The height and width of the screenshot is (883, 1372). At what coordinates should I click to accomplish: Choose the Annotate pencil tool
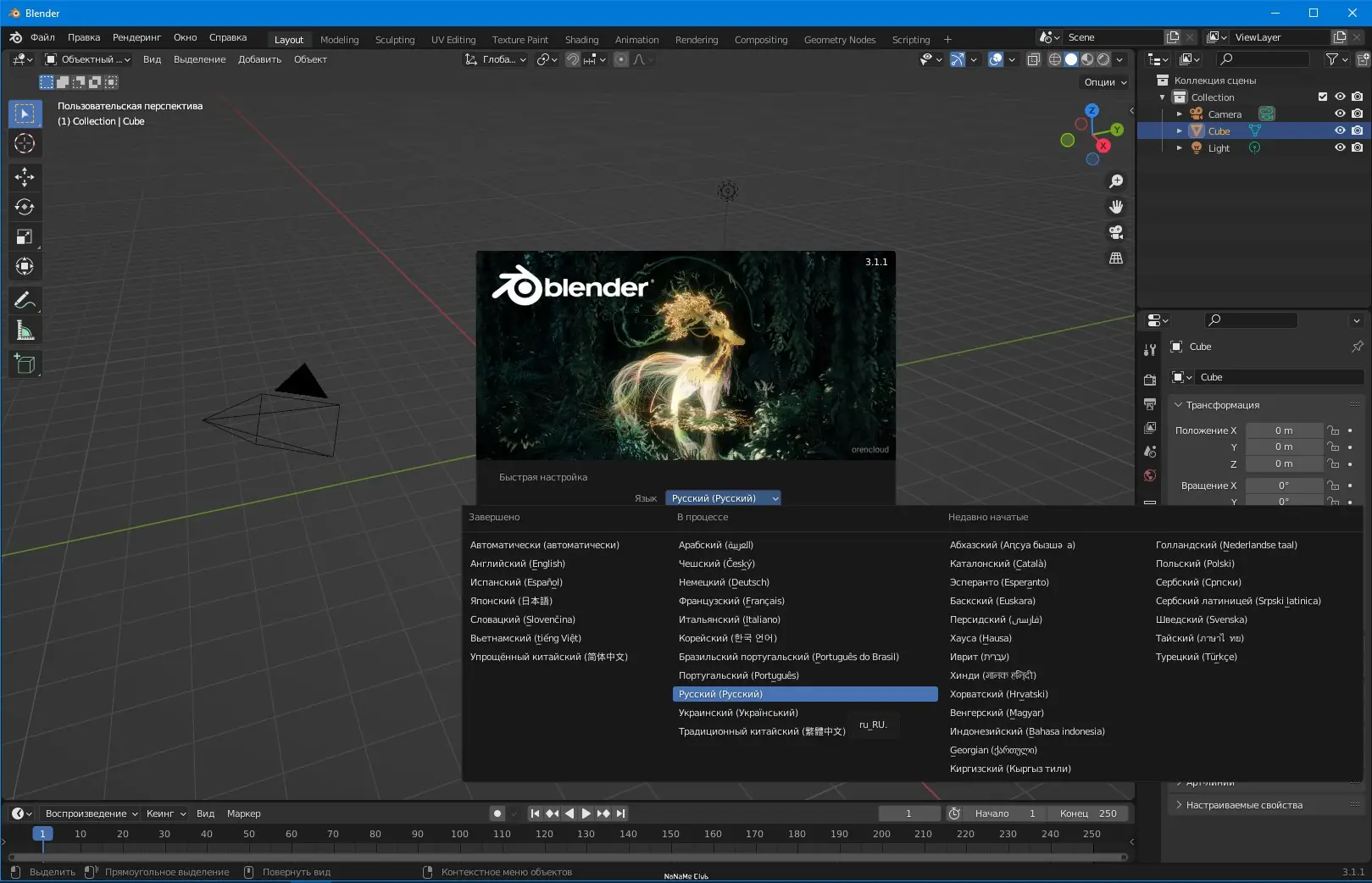(x=25, y=301)
